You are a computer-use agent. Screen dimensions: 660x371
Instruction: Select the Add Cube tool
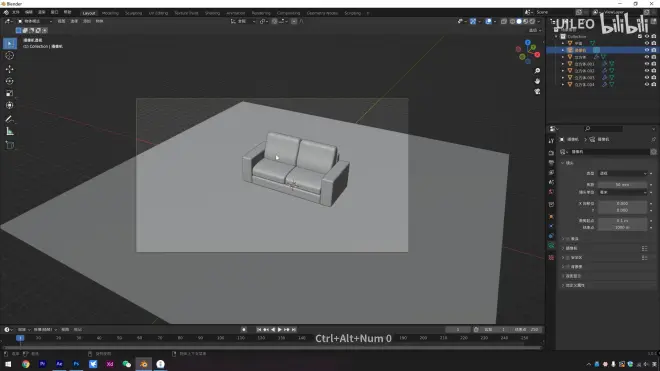10,145
